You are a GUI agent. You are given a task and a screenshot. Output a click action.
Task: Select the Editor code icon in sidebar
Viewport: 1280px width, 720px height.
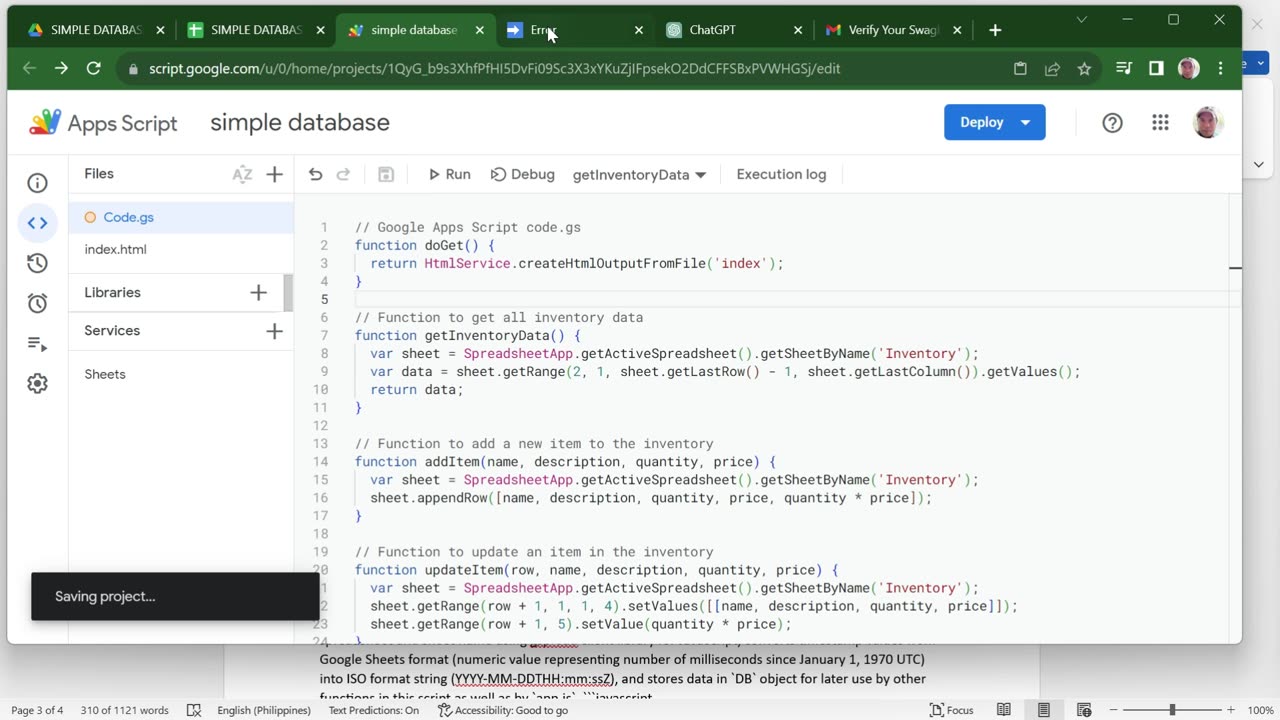tap(37, 223)
